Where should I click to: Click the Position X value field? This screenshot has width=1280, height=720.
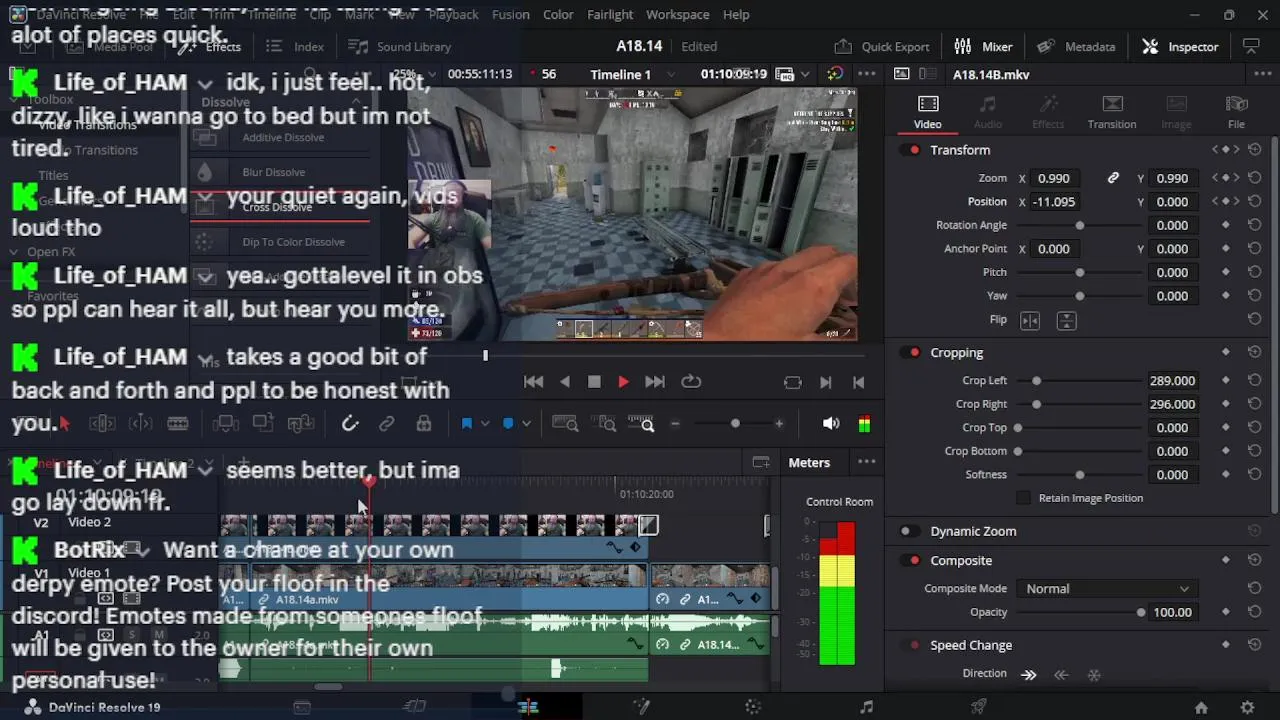(x=1054, y=202)
